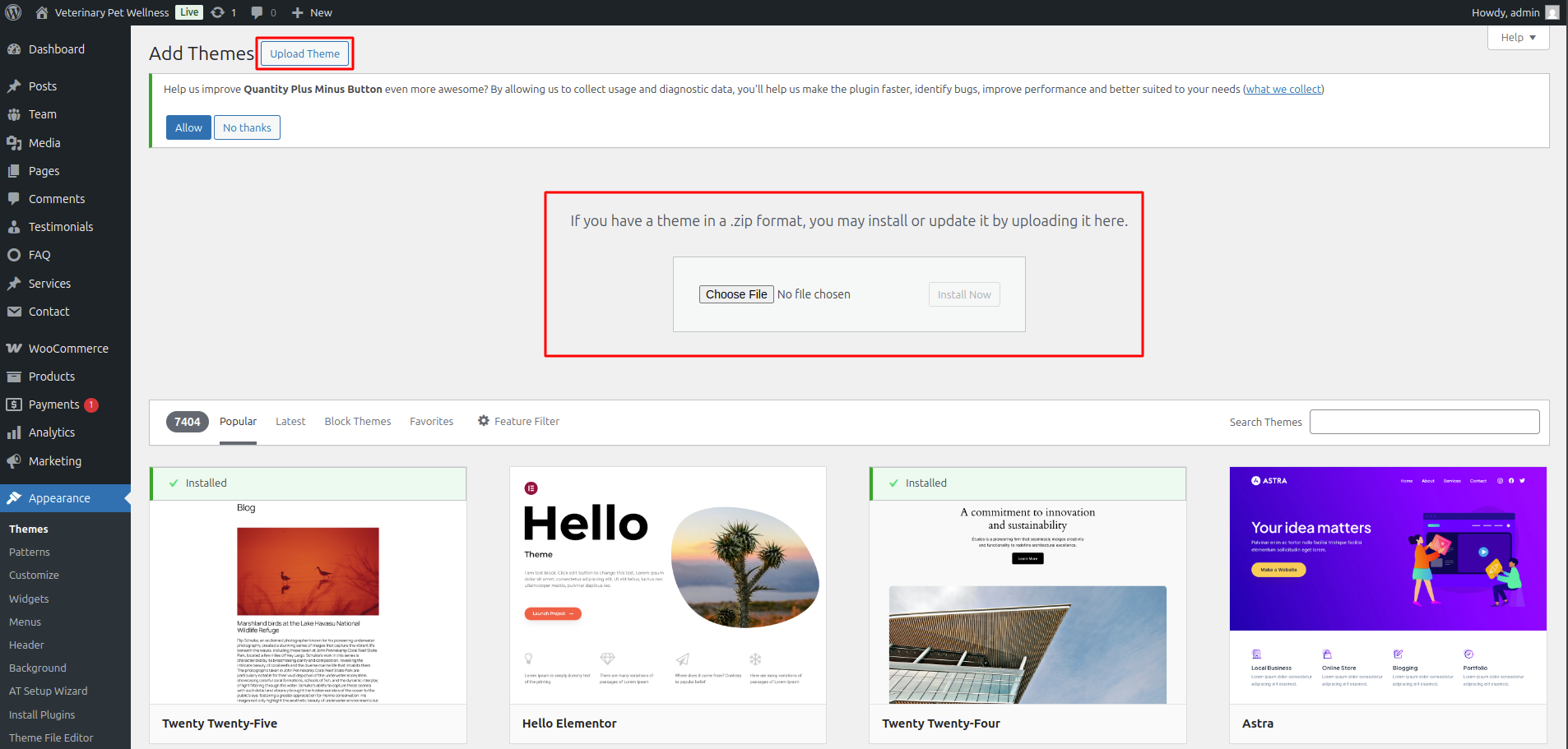Click the Feature Filter gear icon
Image resolution: width=1568 pixels, height=749 pixels.
(484, 421)
